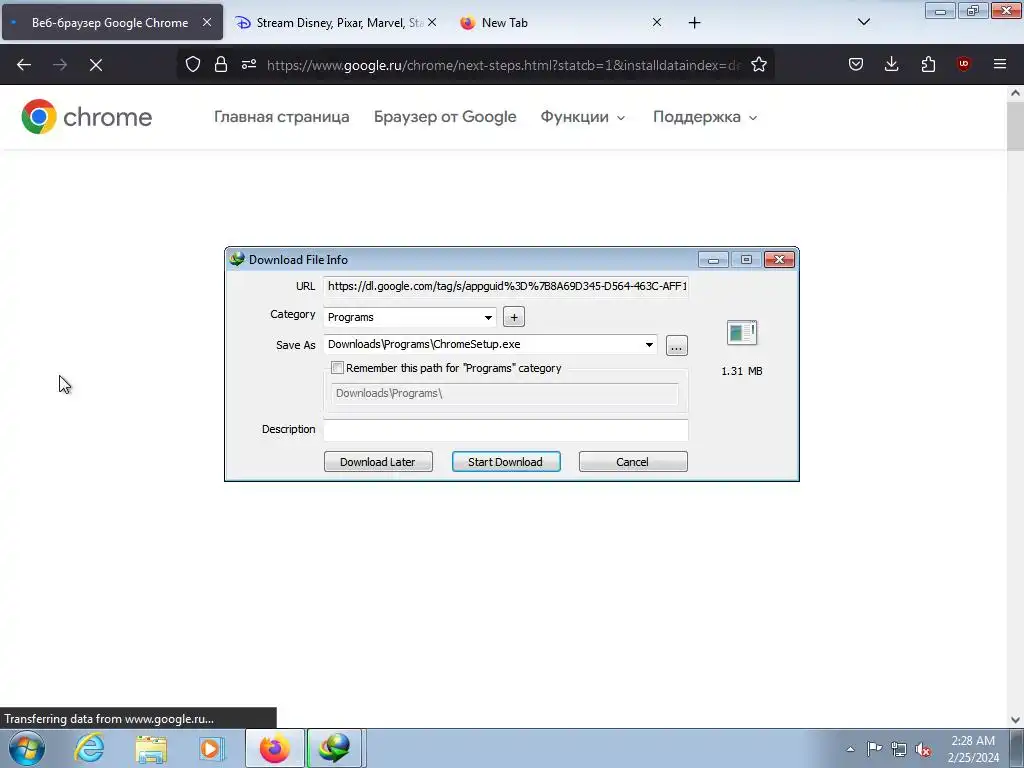
Task: Click the scrollbar down arrow
Action: 1016,720
